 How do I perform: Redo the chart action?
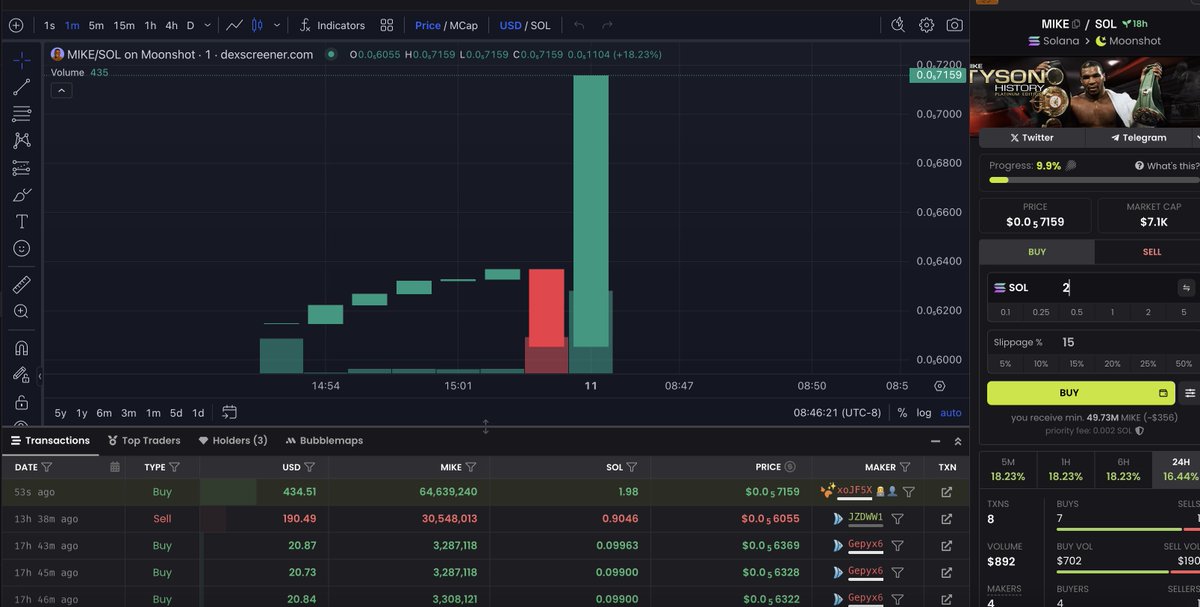tap(606, 25)
